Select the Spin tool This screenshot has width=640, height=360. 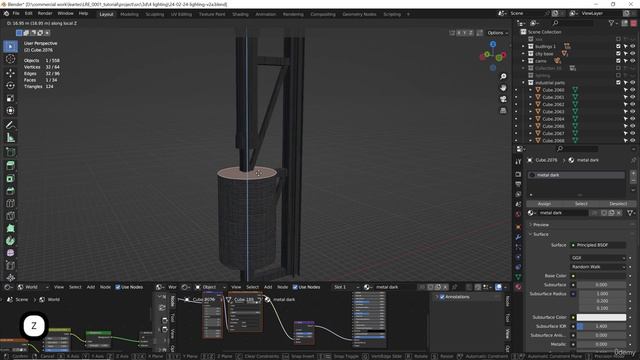tap(11, 240)
